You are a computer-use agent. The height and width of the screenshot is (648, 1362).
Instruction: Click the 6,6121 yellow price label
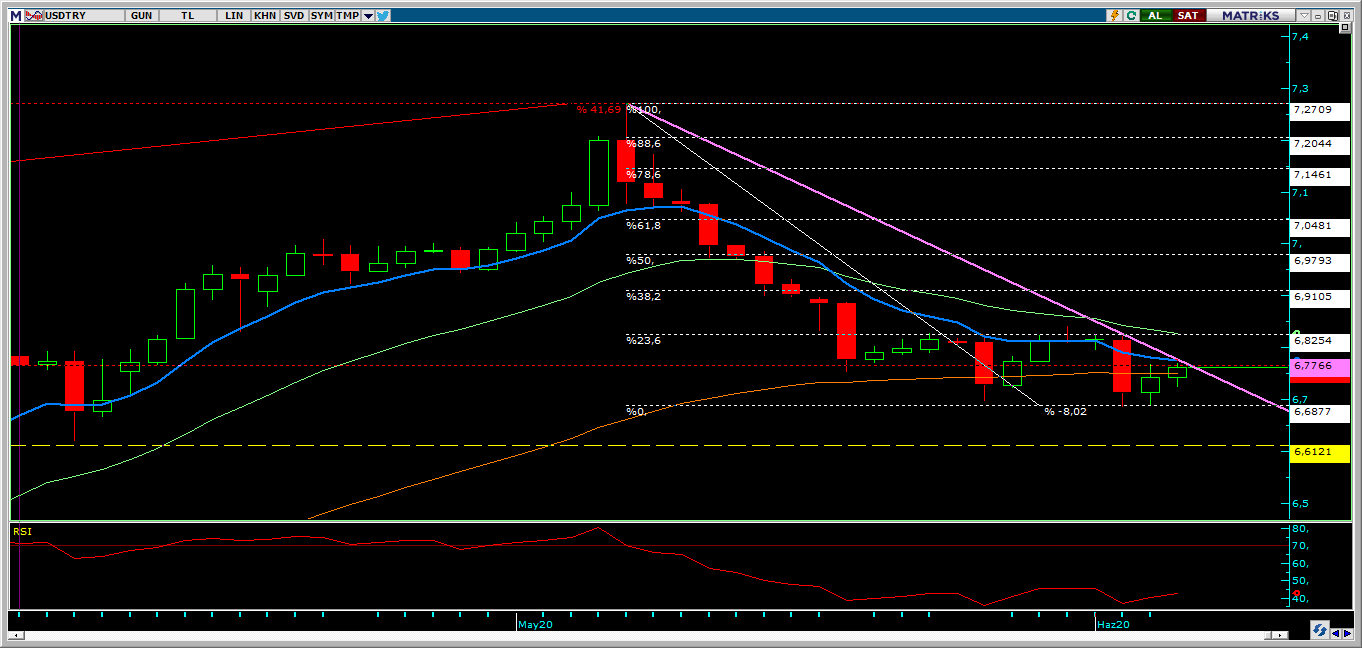click(x=1320, y=452)
